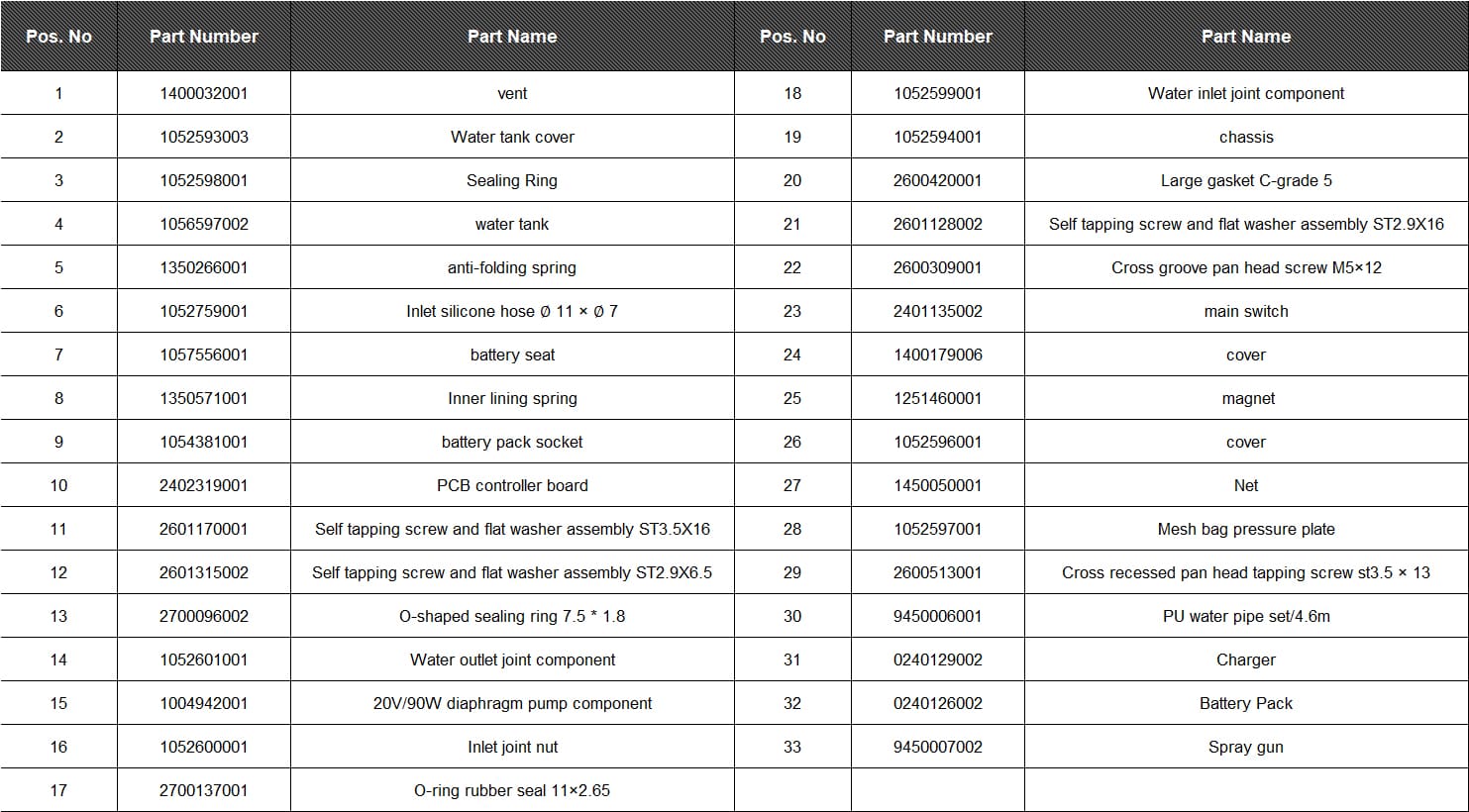Click part number 1400032001
Image resolution: width=1469 pixels, height=812 pixels.
203,93
